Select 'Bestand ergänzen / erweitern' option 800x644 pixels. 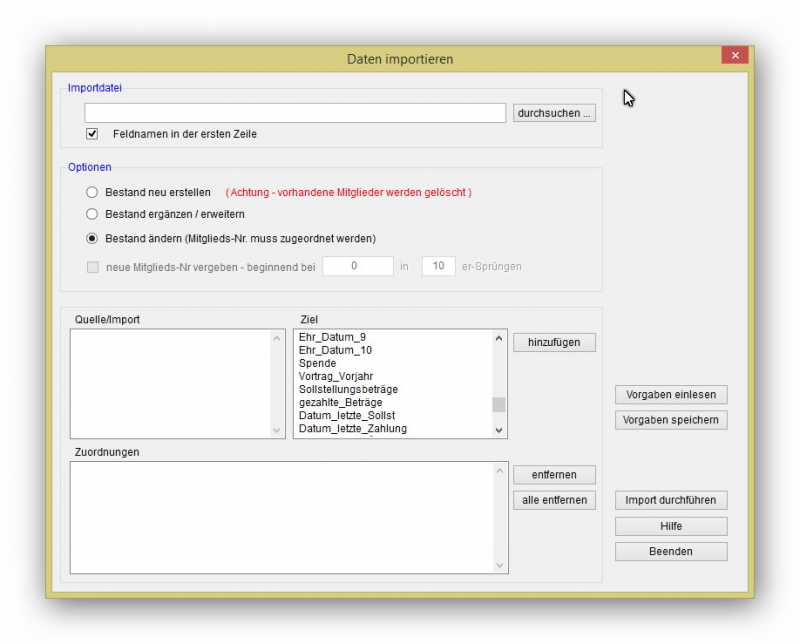92,214
